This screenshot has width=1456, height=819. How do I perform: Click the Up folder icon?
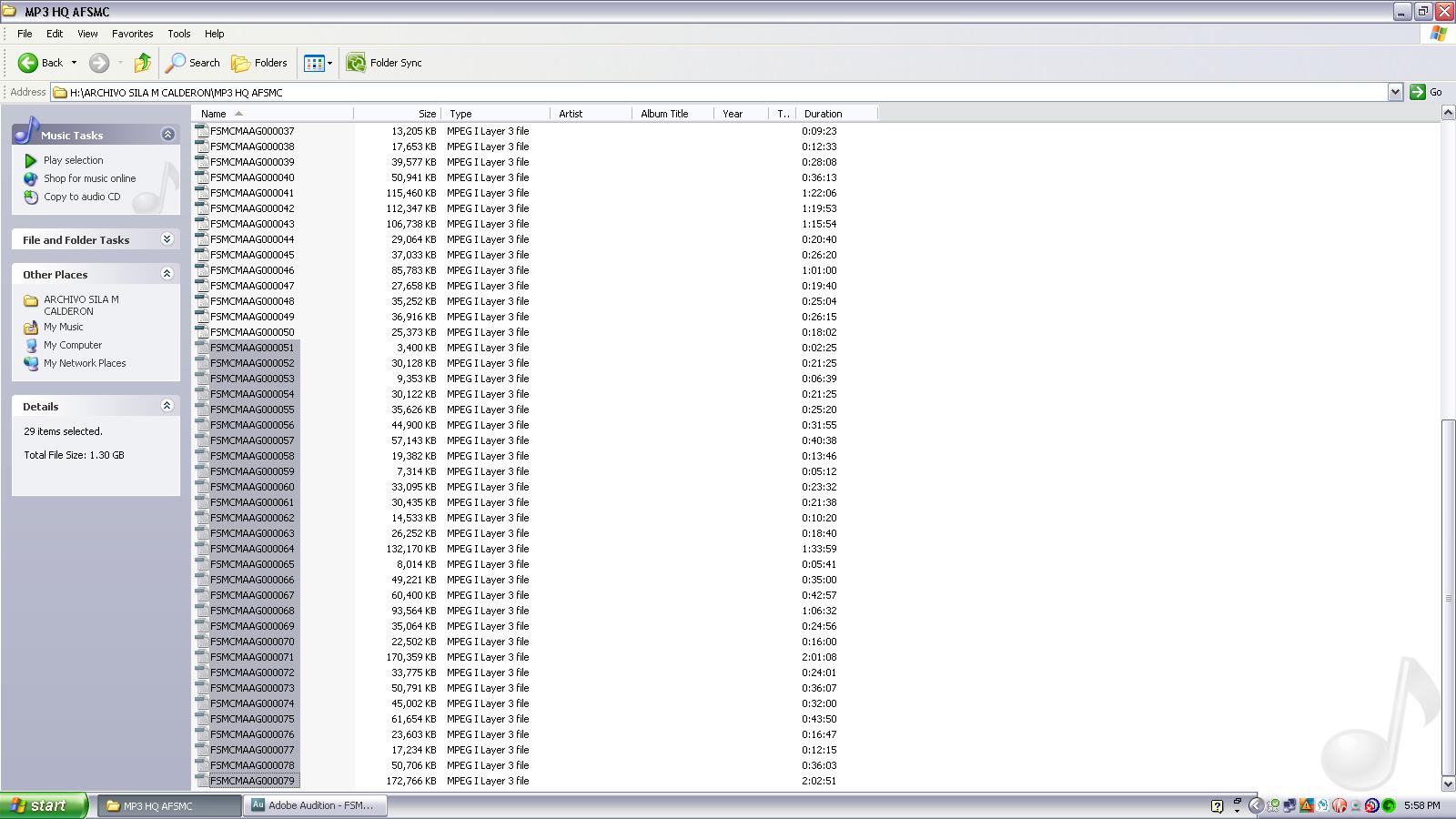point(142,63)
